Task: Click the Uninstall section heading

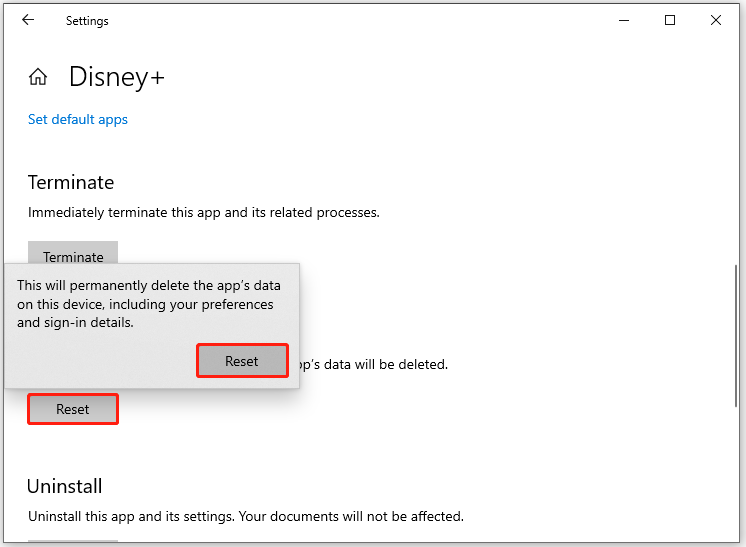Action: [x=65, y=486]
